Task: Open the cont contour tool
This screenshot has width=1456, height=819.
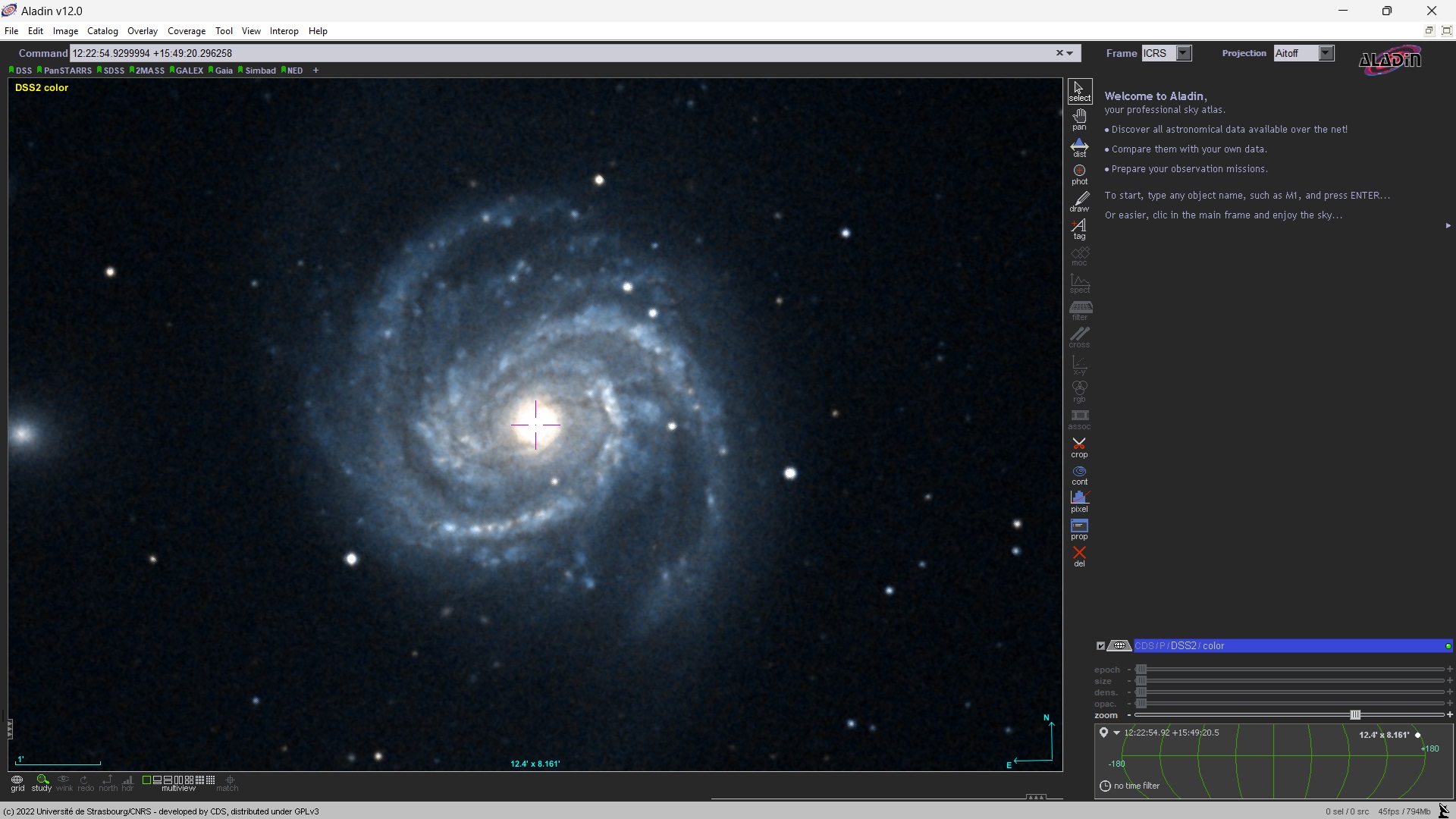Action: [x=1079, y=475]
